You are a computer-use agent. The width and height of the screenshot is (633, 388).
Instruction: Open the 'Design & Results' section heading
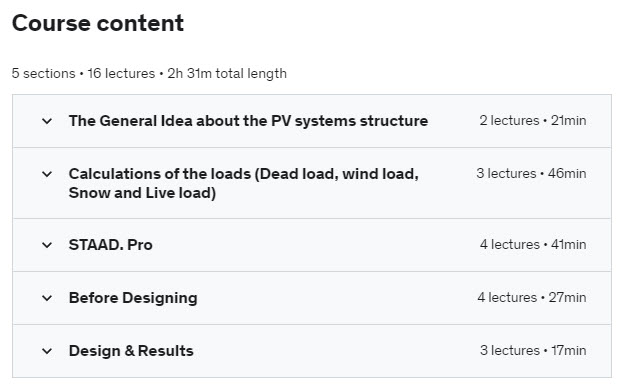[131, 351]
